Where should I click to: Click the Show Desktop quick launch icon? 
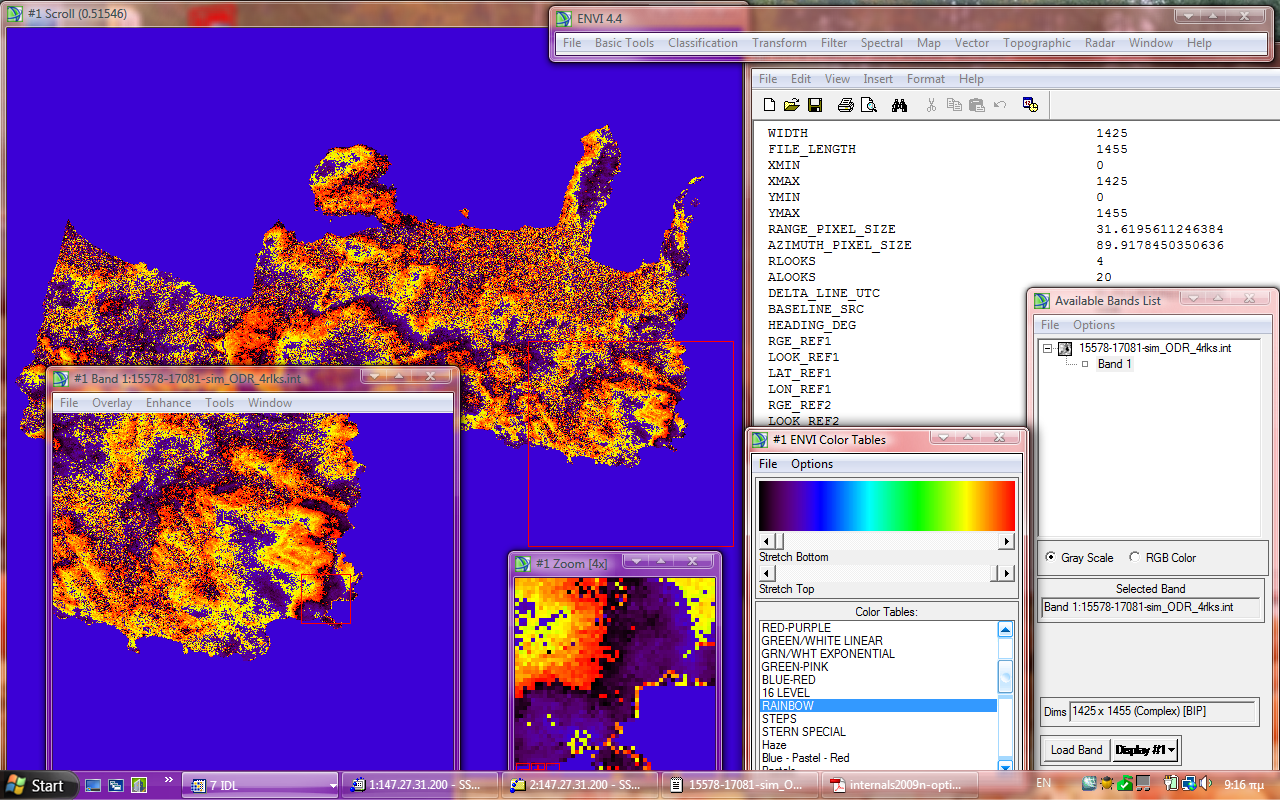click(x=93, y=785)
